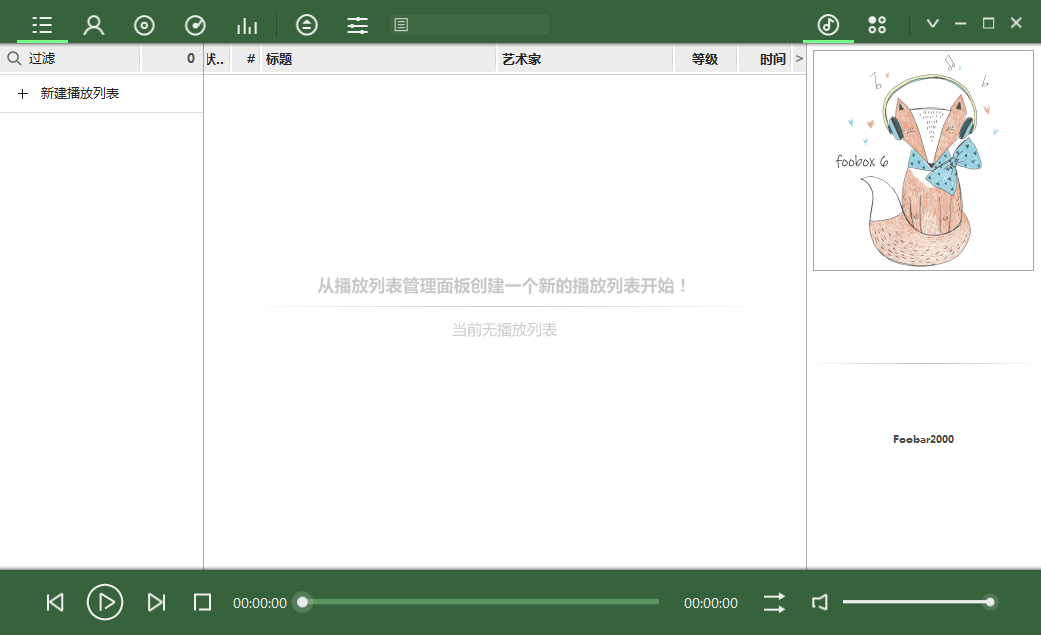The height and width of the screenshot is (635, 1041).
Task: Skip to the previous track
Action: 56,602
